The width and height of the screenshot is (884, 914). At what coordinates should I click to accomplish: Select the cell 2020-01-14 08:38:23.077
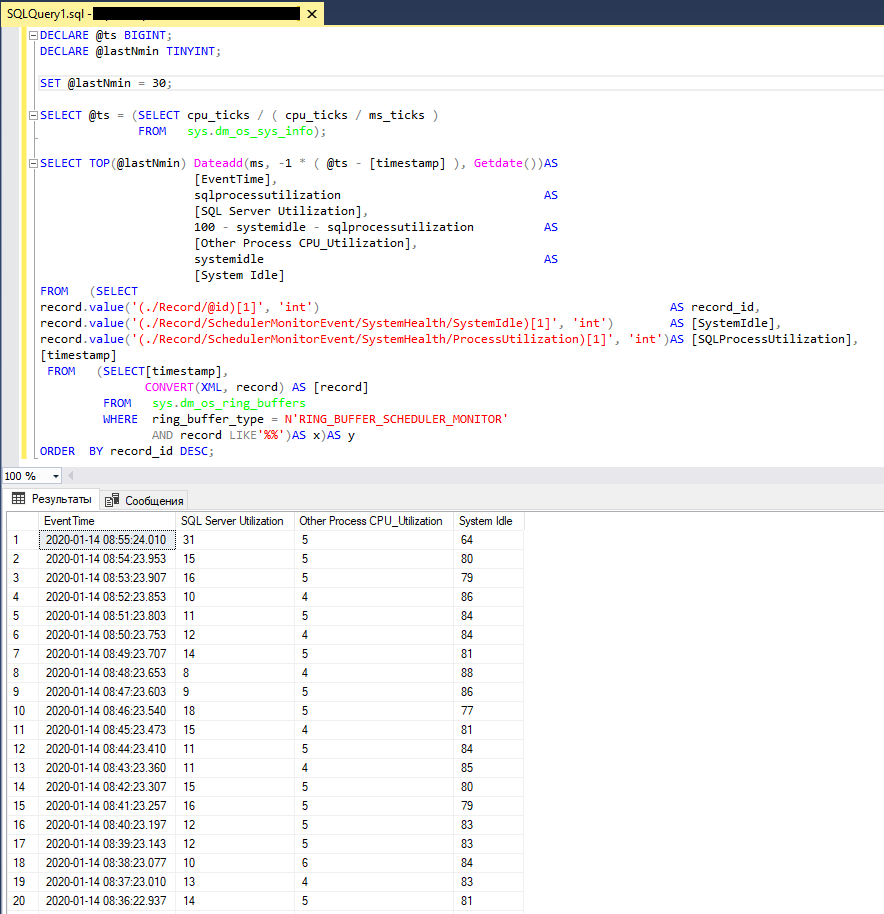pyautogui.click(x=107, y=863)
